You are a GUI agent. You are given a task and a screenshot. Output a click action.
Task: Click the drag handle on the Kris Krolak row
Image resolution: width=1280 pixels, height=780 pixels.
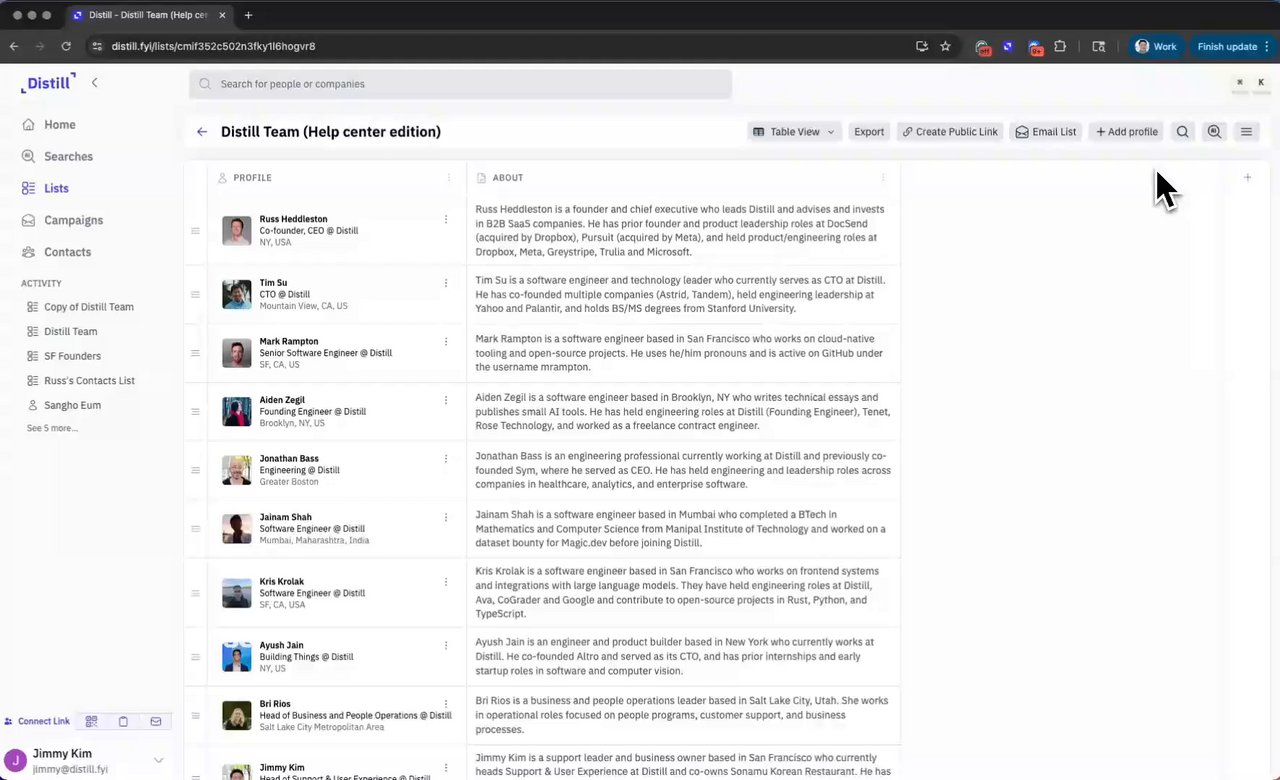[195, 593]
